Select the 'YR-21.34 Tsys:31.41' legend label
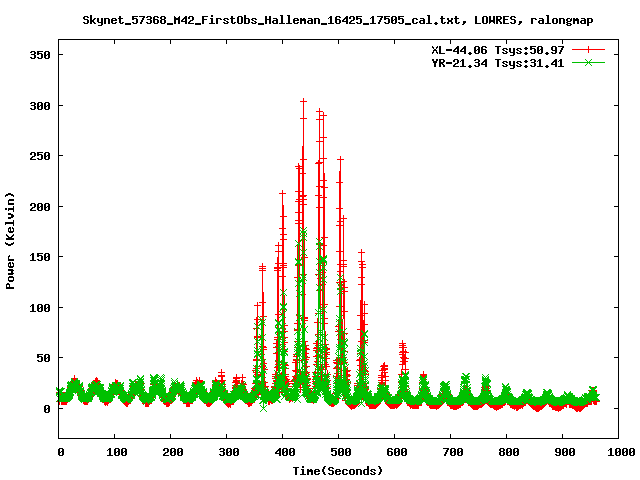This screenshot has width=640, height=480. pyautogui.click(x=498, y=63)
